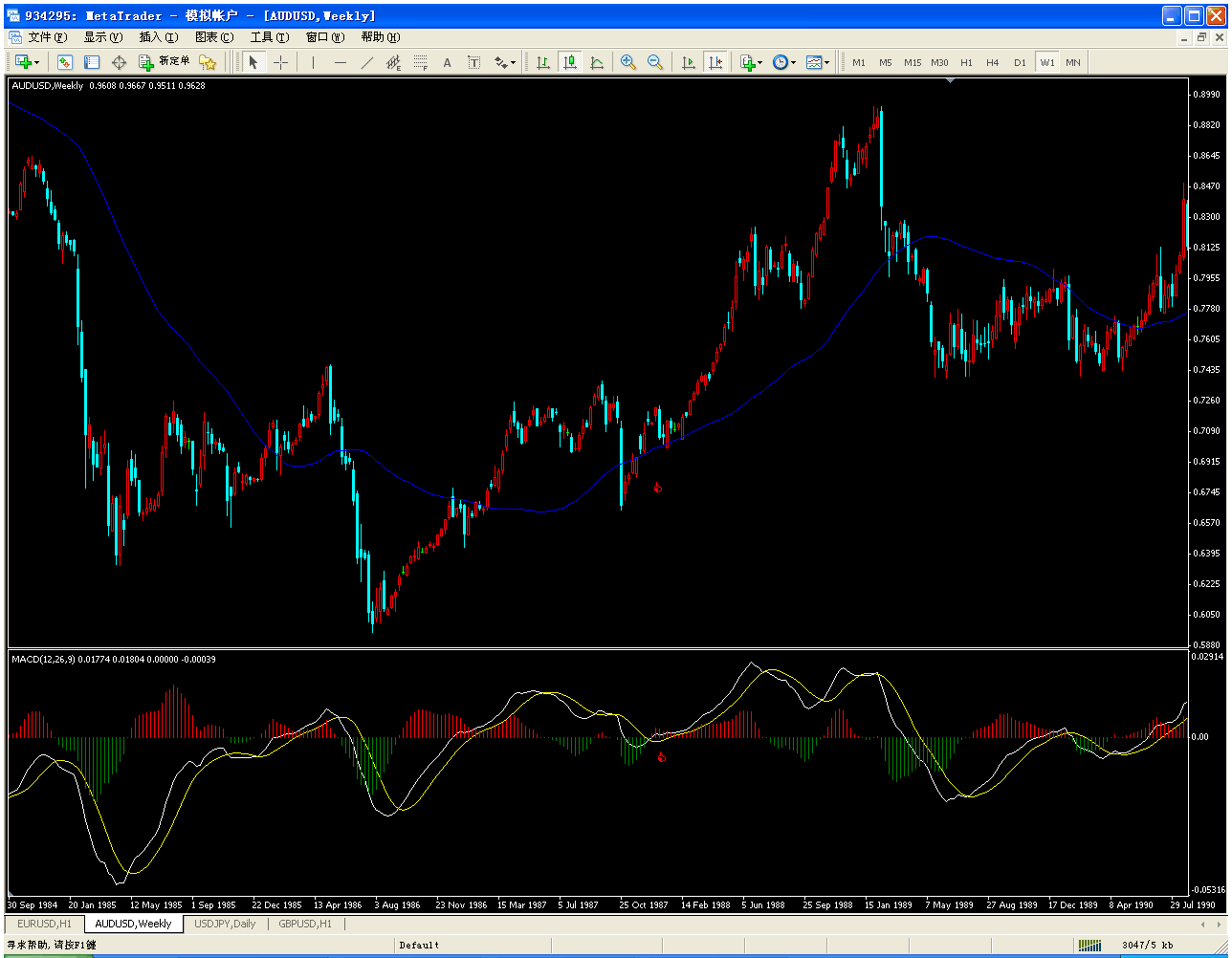The width and height of the screenshot is (1232, 958).
Task: Zoom out of the chart
Action: (x=655, y=62)
